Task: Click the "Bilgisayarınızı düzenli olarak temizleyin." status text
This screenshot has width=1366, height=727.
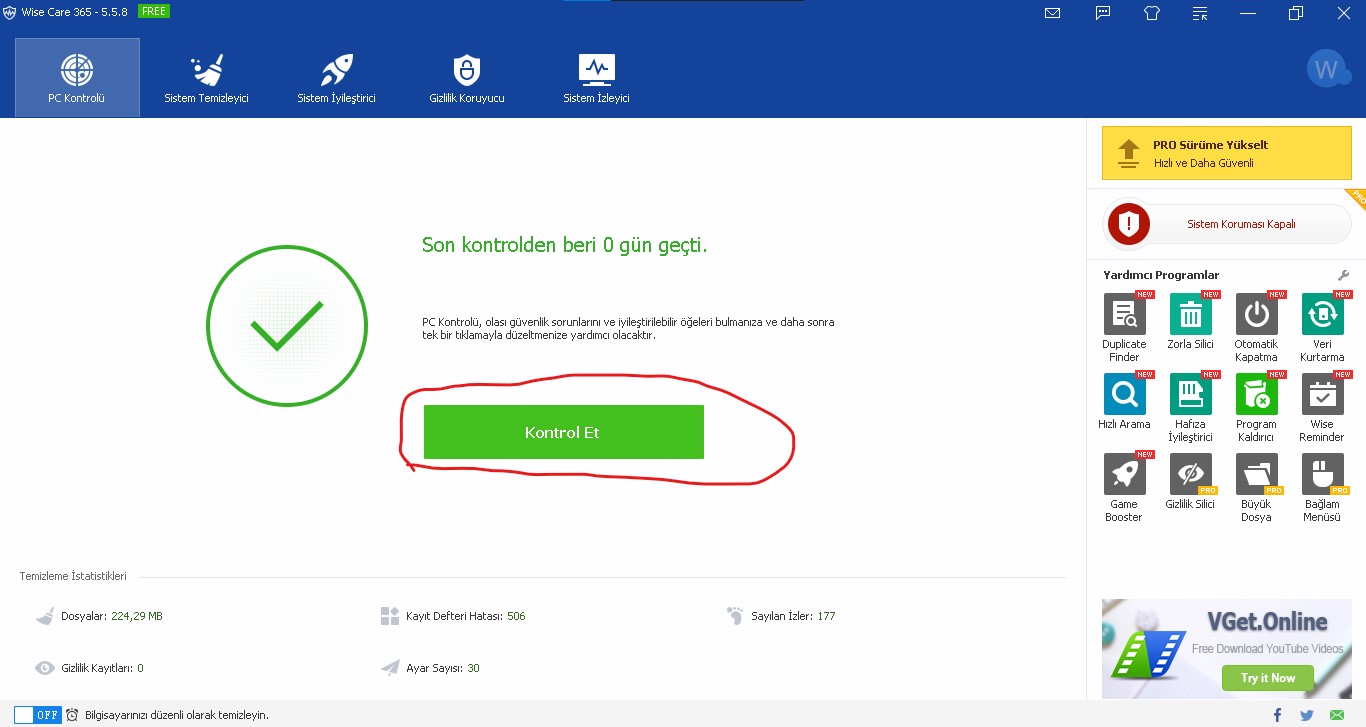Action: [177, 715]
